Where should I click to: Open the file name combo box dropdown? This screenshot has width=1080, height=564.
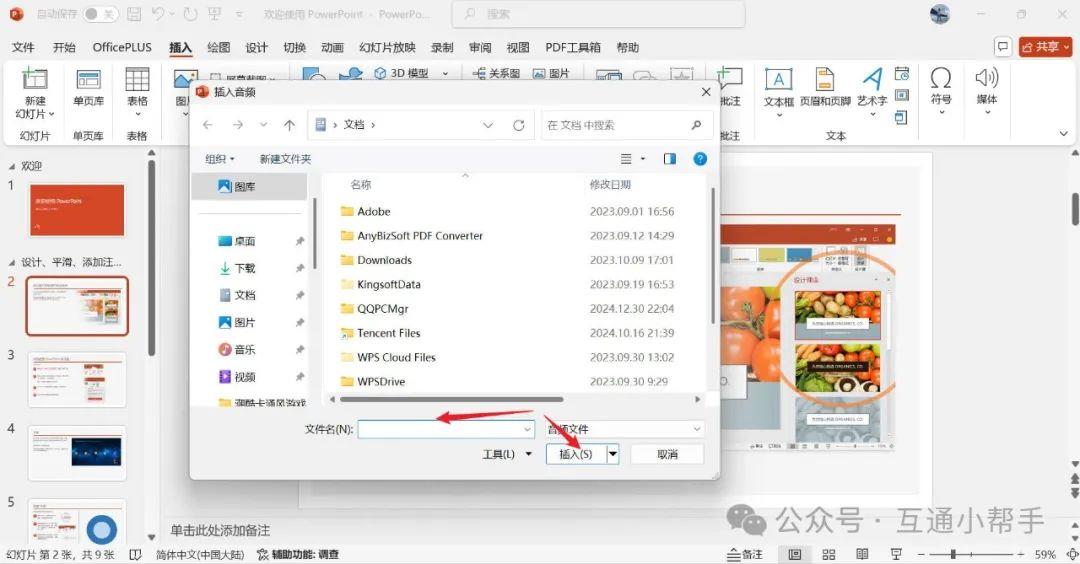[527, 429]
